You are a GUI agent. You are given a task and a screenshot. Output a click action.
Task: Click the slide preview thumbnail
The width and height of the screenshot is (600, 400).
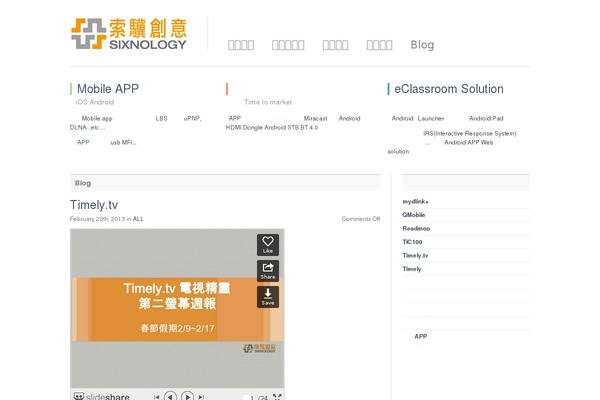click(177, 308)
